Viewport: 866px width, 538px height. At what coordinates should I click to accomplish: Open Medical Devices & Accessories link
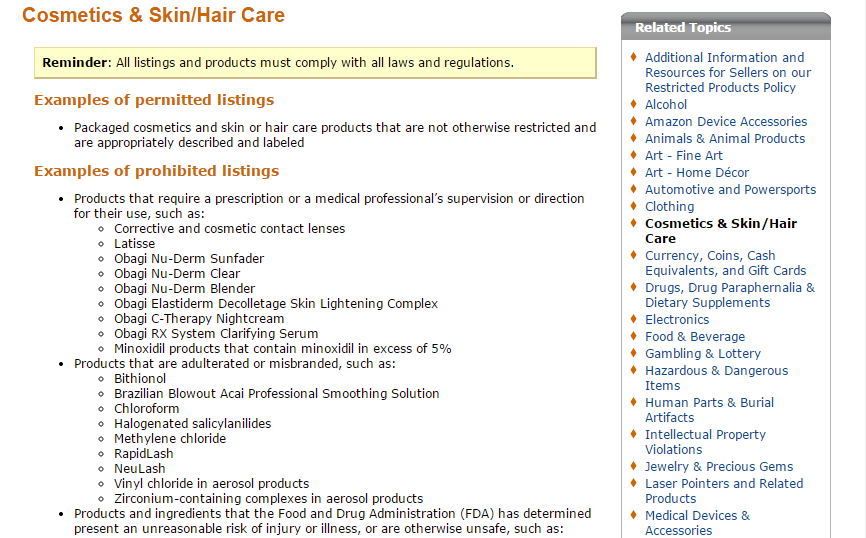(x=697, y=523)
